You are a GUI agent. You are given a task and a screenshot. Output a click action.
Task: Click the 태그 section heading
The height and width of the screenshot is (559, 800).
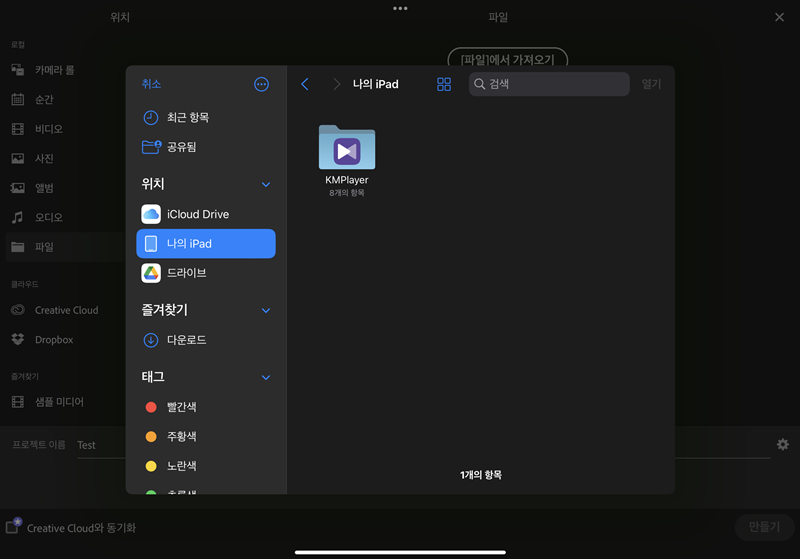tap(153, 377)
